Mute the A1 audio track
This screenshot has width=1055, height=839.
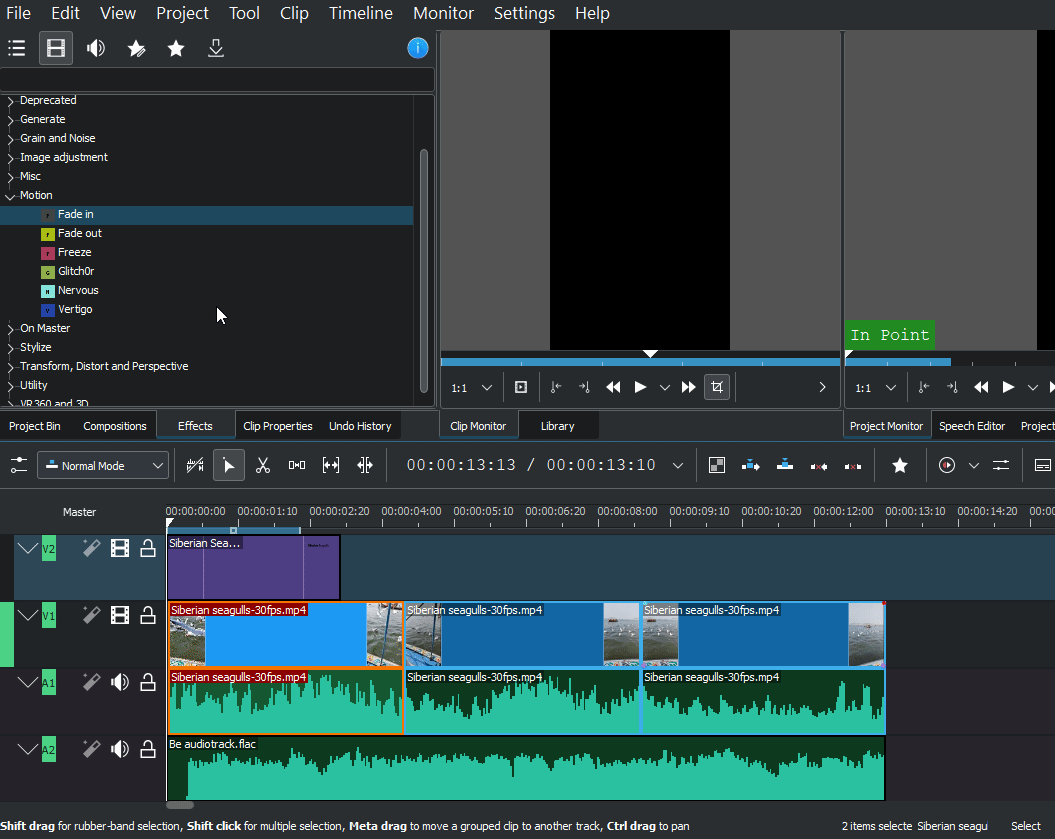(x=120, y=682)
